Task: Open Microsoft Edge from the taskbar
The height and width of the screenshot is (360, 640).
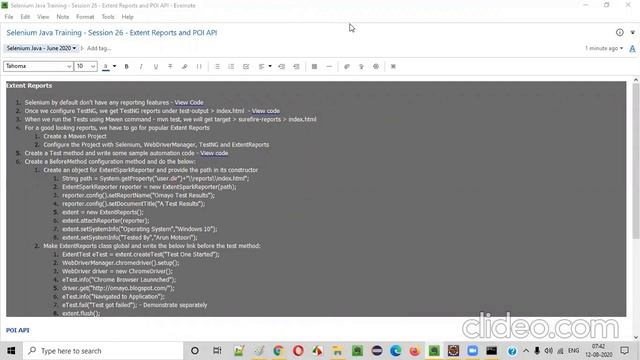Action: tap(395, 351)
